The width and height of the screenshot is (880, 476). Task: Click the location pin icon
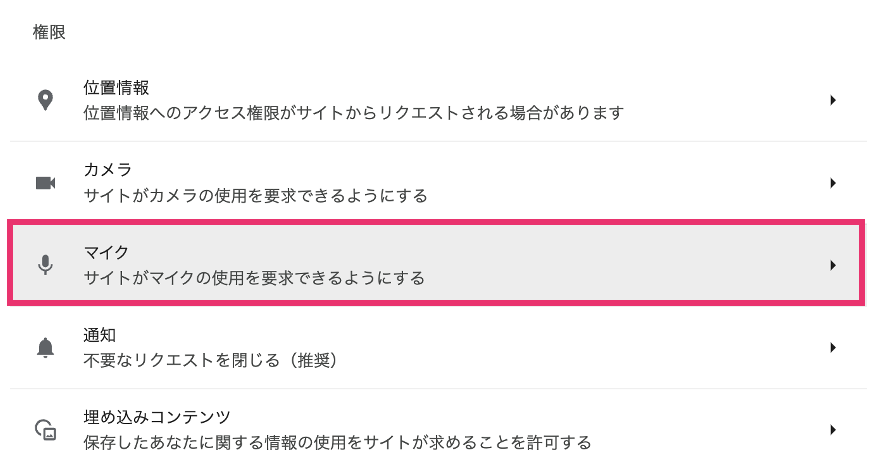[x=45, y=100]
